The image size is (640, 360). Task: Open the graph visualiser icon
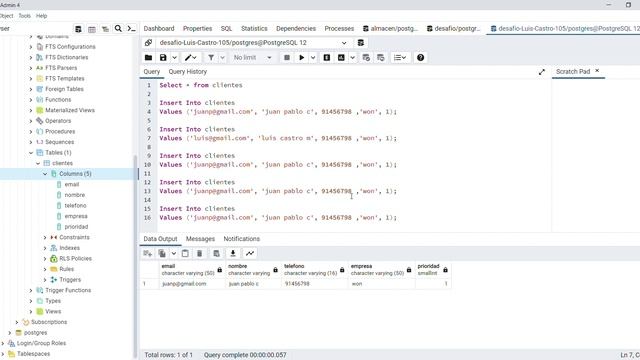[x=250, y=253]
